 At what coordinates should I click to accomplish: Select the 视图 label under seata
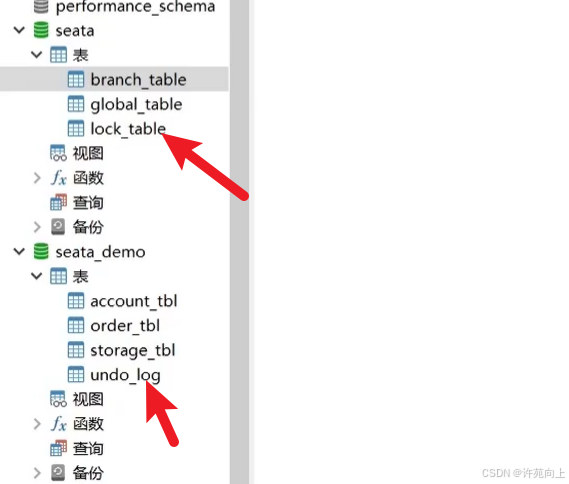tap(88, 153)
